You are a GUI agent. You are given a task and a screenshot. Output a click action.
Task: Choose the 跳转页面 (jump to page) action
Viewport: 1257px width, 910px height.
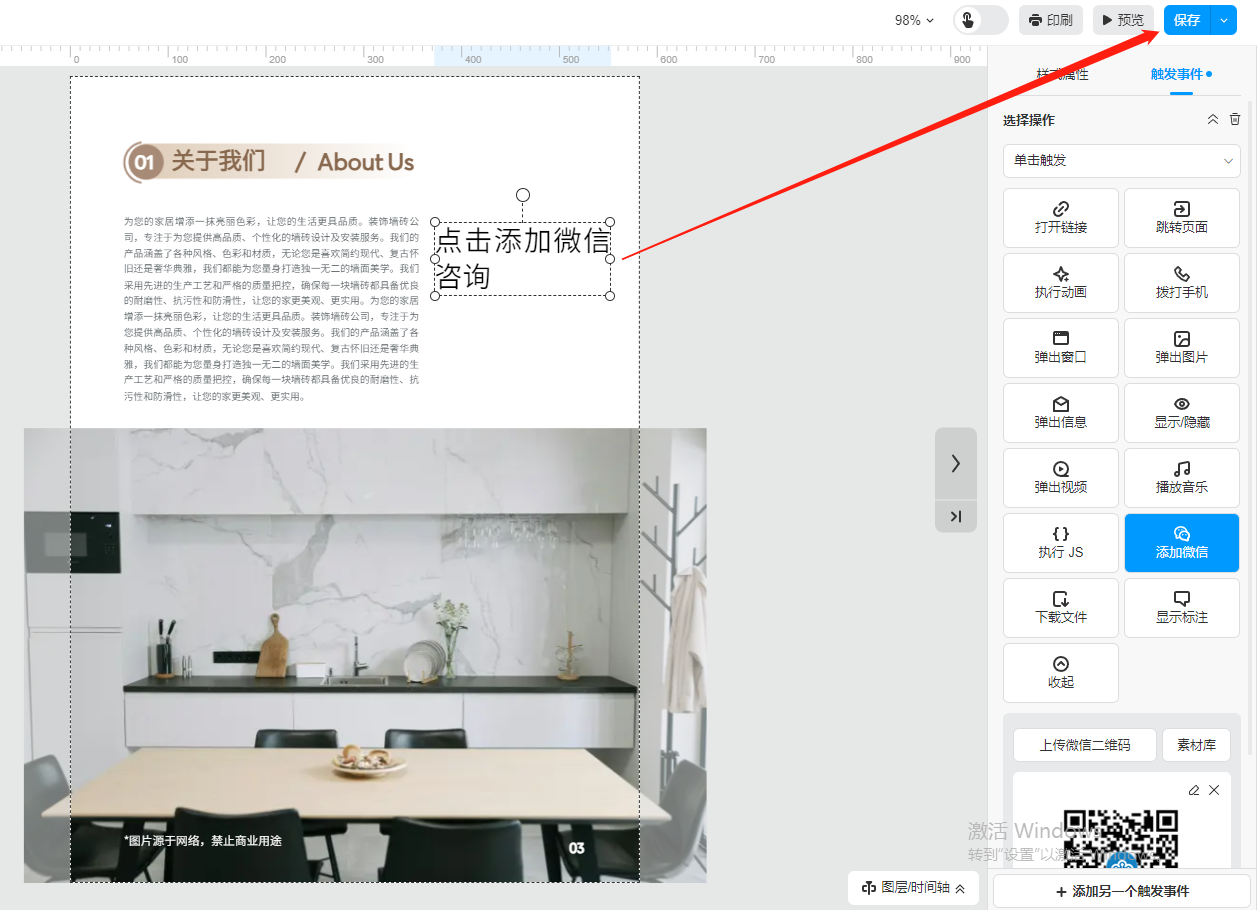[x=1181, y=218]
